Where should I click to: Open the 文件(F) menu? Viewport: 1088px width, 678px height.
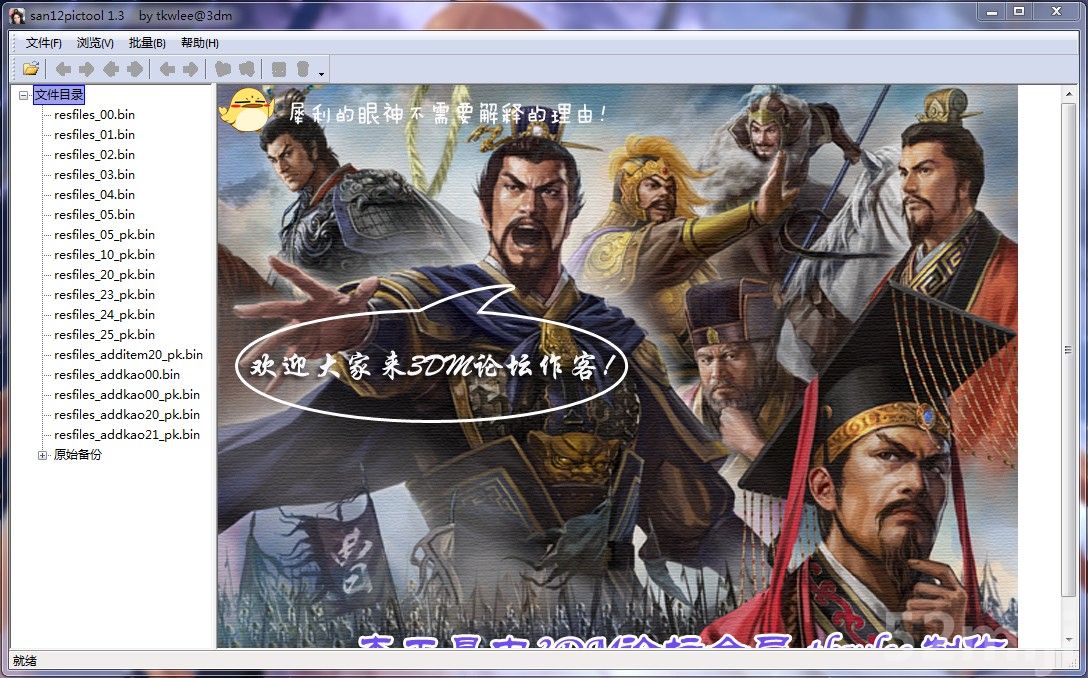point(43,43)
